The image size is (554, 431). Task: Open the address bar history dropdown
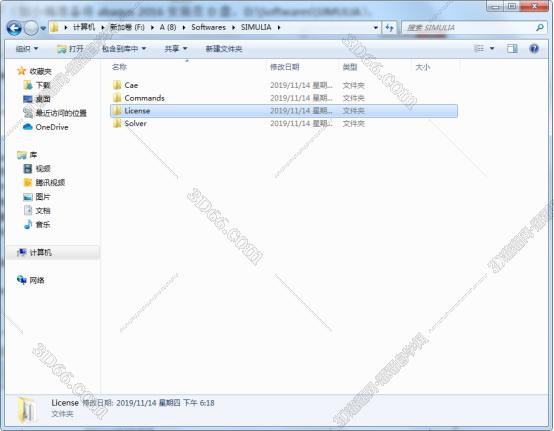[x=376, y=28]
